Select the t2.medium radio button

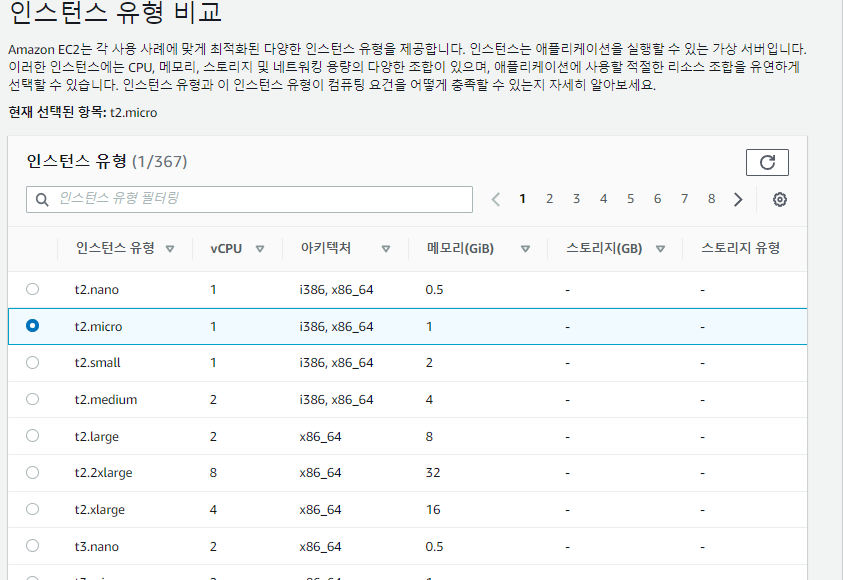[x=32, y=399]
